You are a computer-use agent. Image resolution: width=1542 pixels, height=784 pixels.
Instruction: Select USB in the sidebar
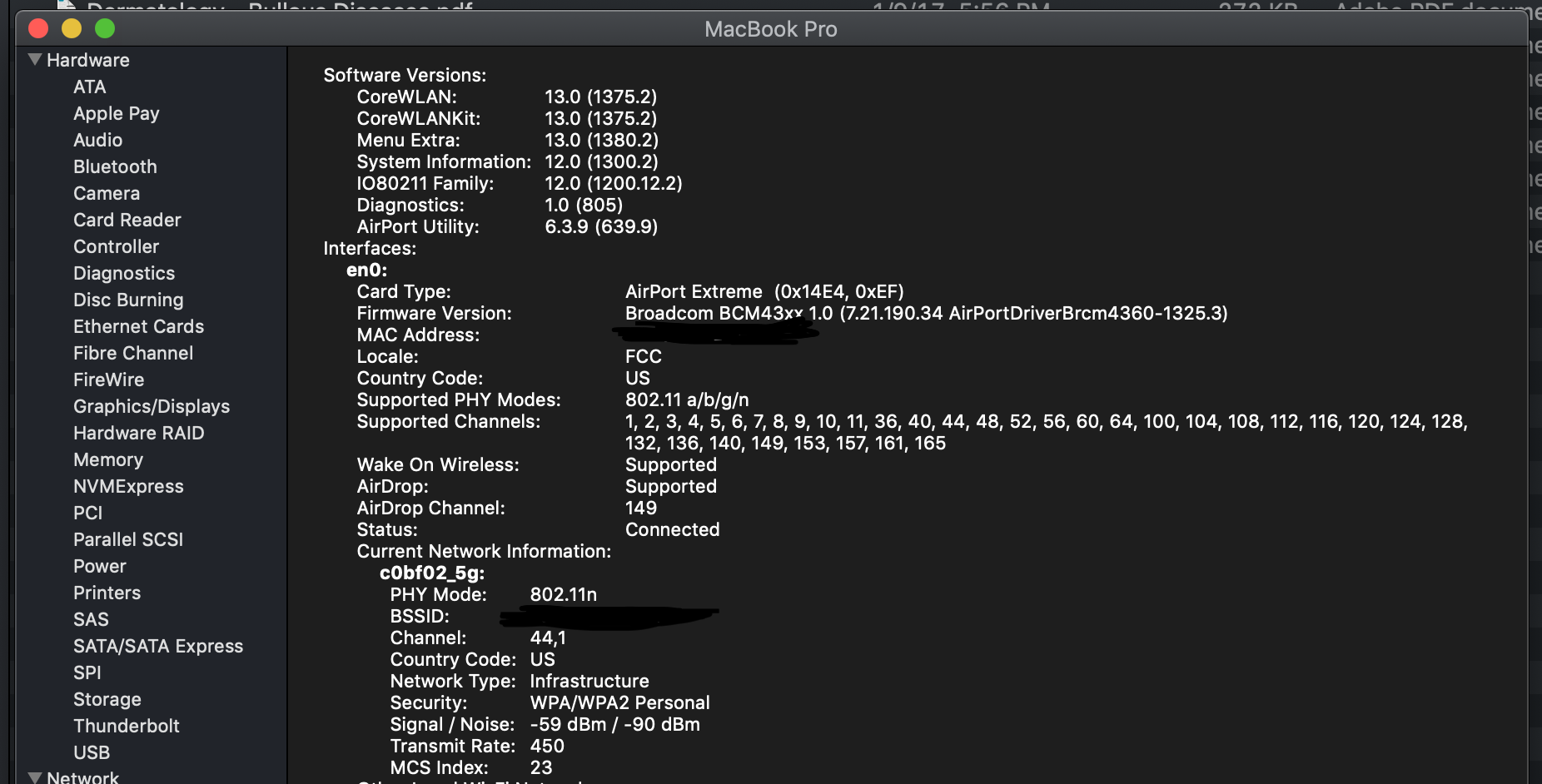[x=92, y=752]
